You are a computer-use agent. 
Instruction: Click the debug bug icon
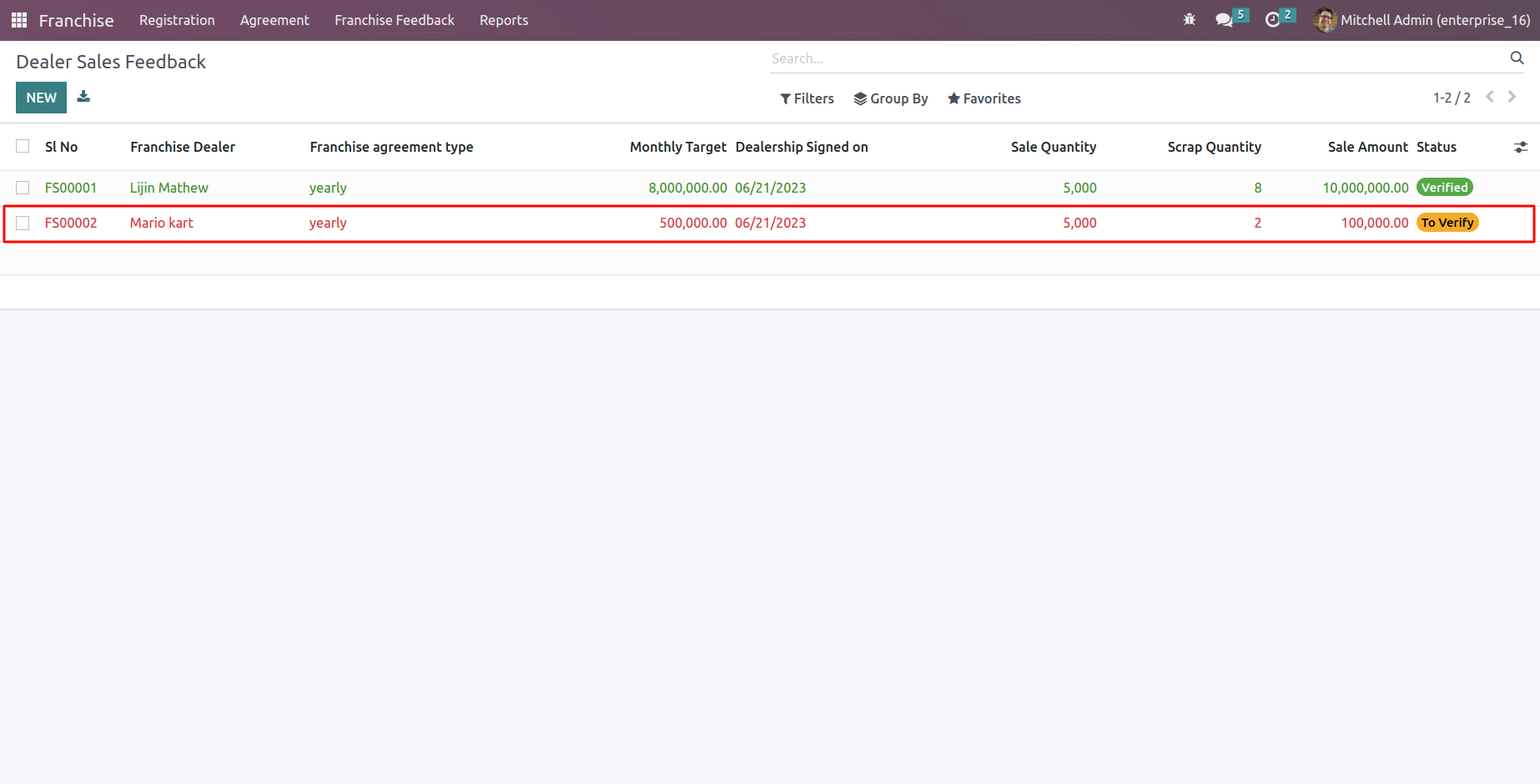coord(1190,19)
